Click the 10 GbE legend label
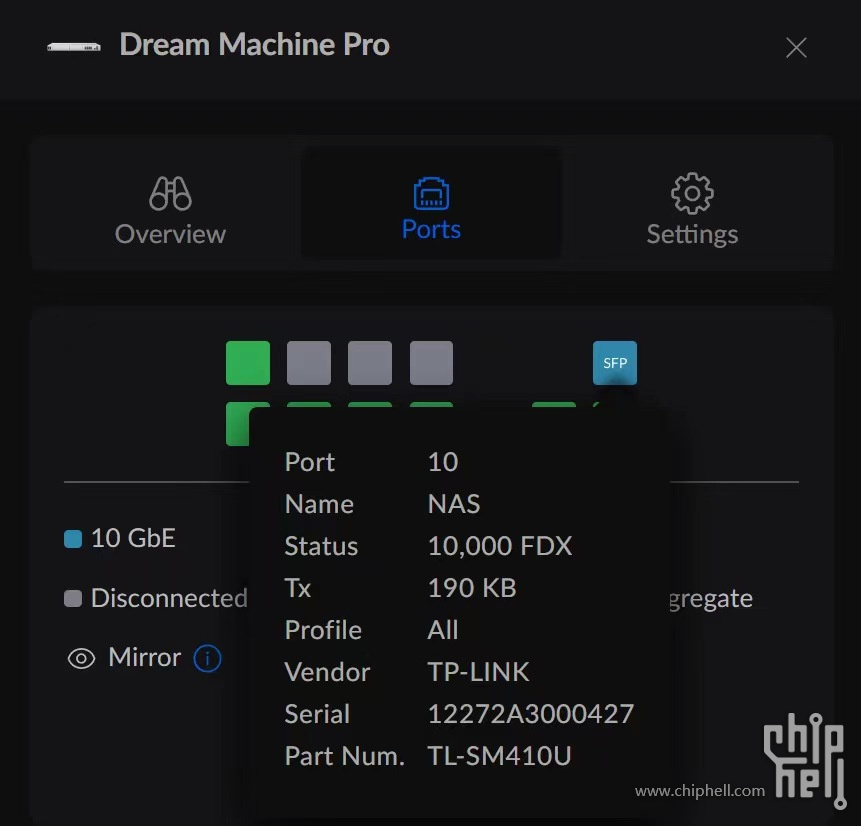The image size is (861, 826). 133,538
